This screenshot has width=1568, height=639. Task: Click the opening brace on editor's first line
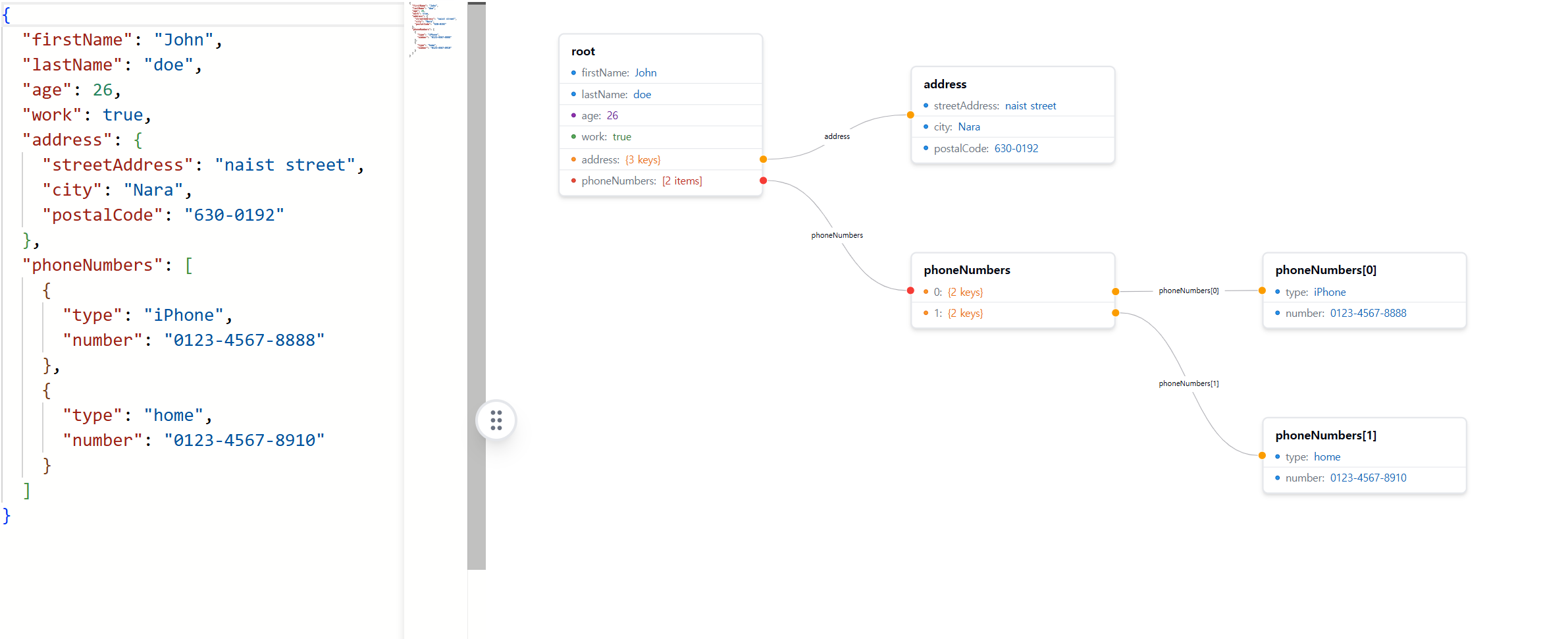[x=7, y=14]
